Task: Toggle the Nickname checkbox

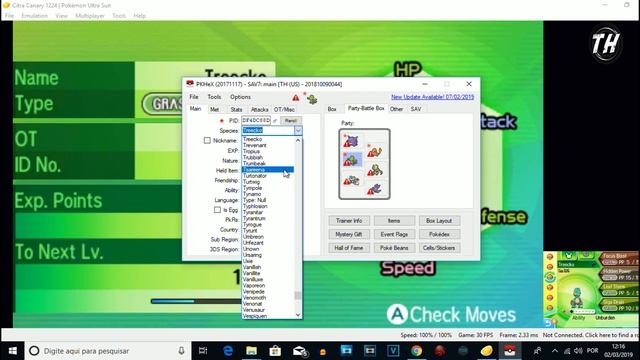Action: click(207, 140)
